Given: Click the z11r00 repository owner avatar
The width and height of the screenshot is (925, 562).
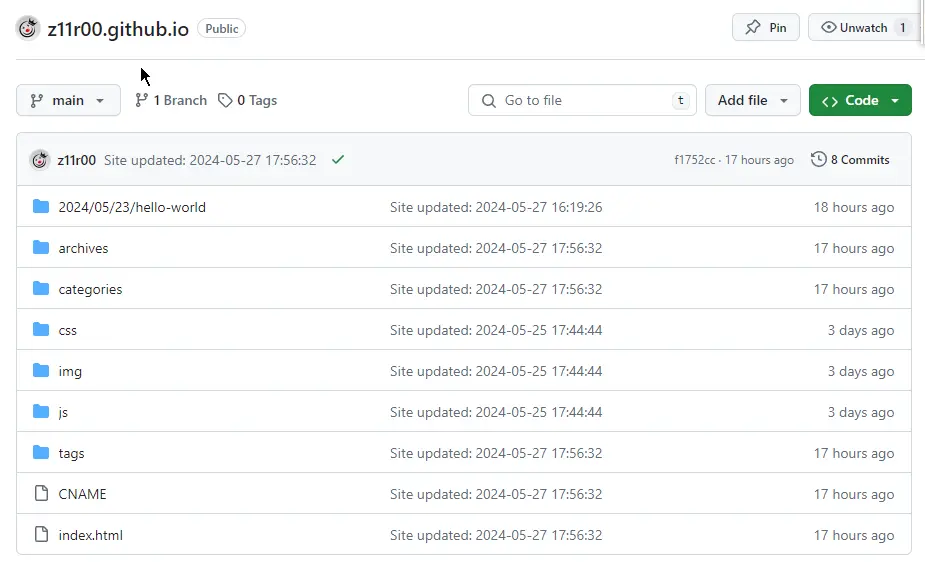Looking at the screenshot, I should pyautogui.click(x=28, y=28).
